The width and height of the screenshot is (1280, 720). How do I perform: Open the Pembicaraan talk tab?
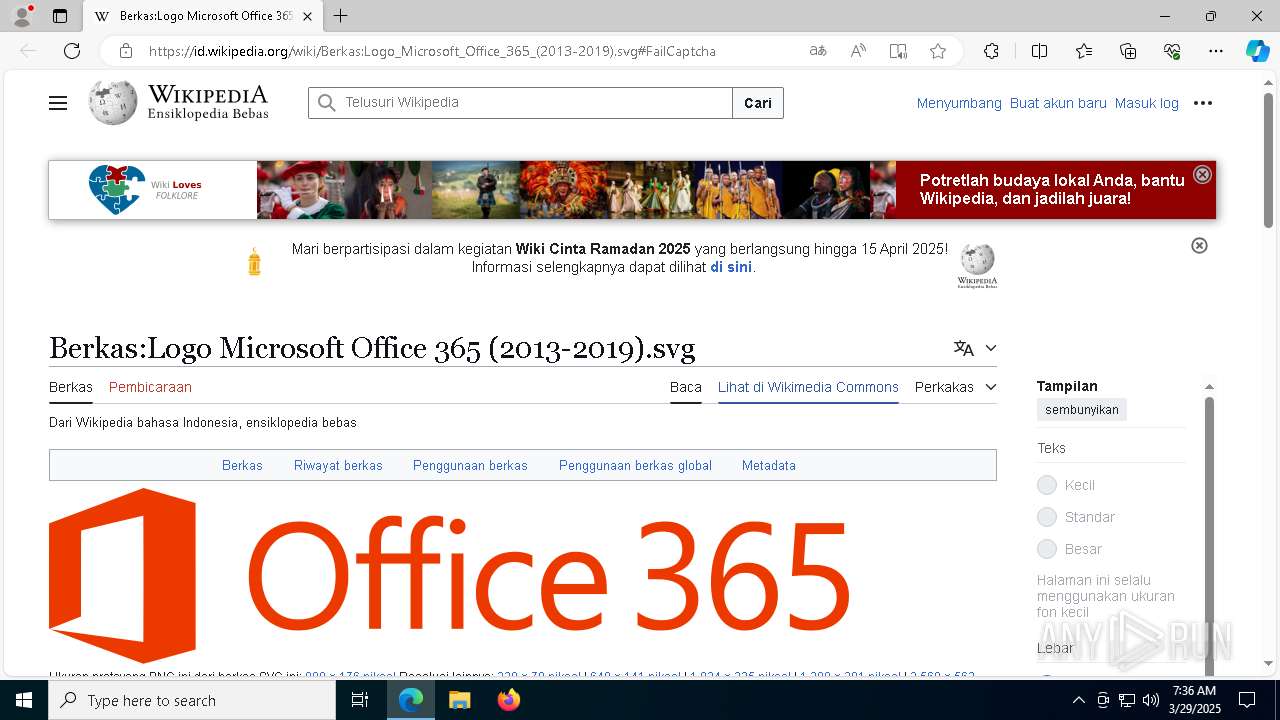150,387
